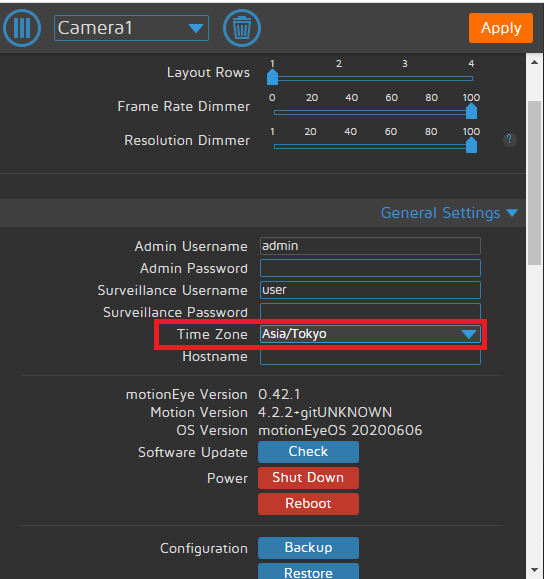
Task: Click the Configuration label
Action: pyautogui.click(x=203, y=548)
